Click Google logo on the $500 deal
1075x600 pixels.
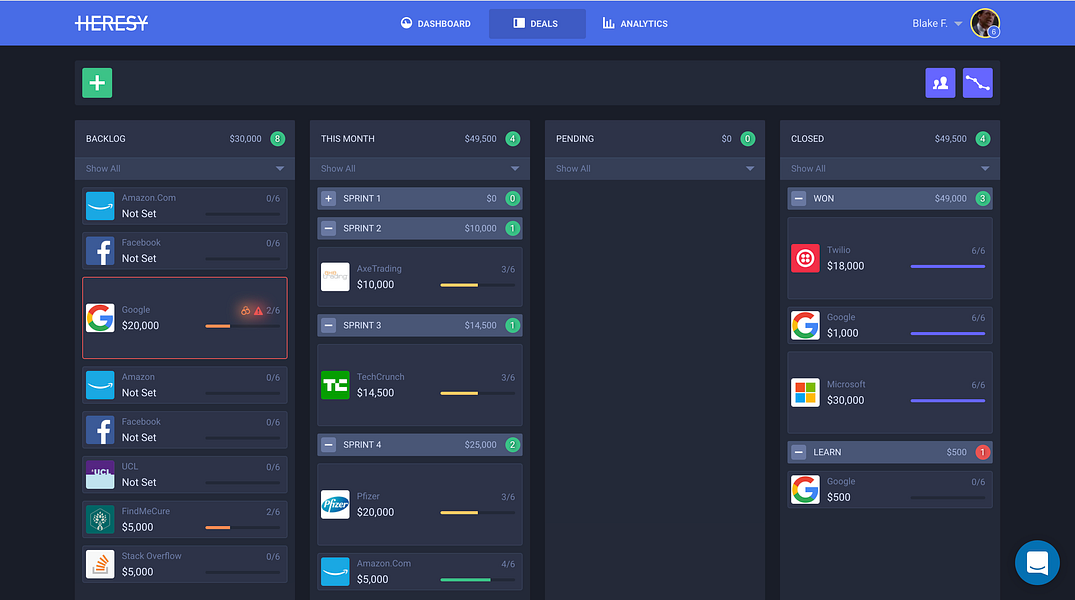coord(805,490)
